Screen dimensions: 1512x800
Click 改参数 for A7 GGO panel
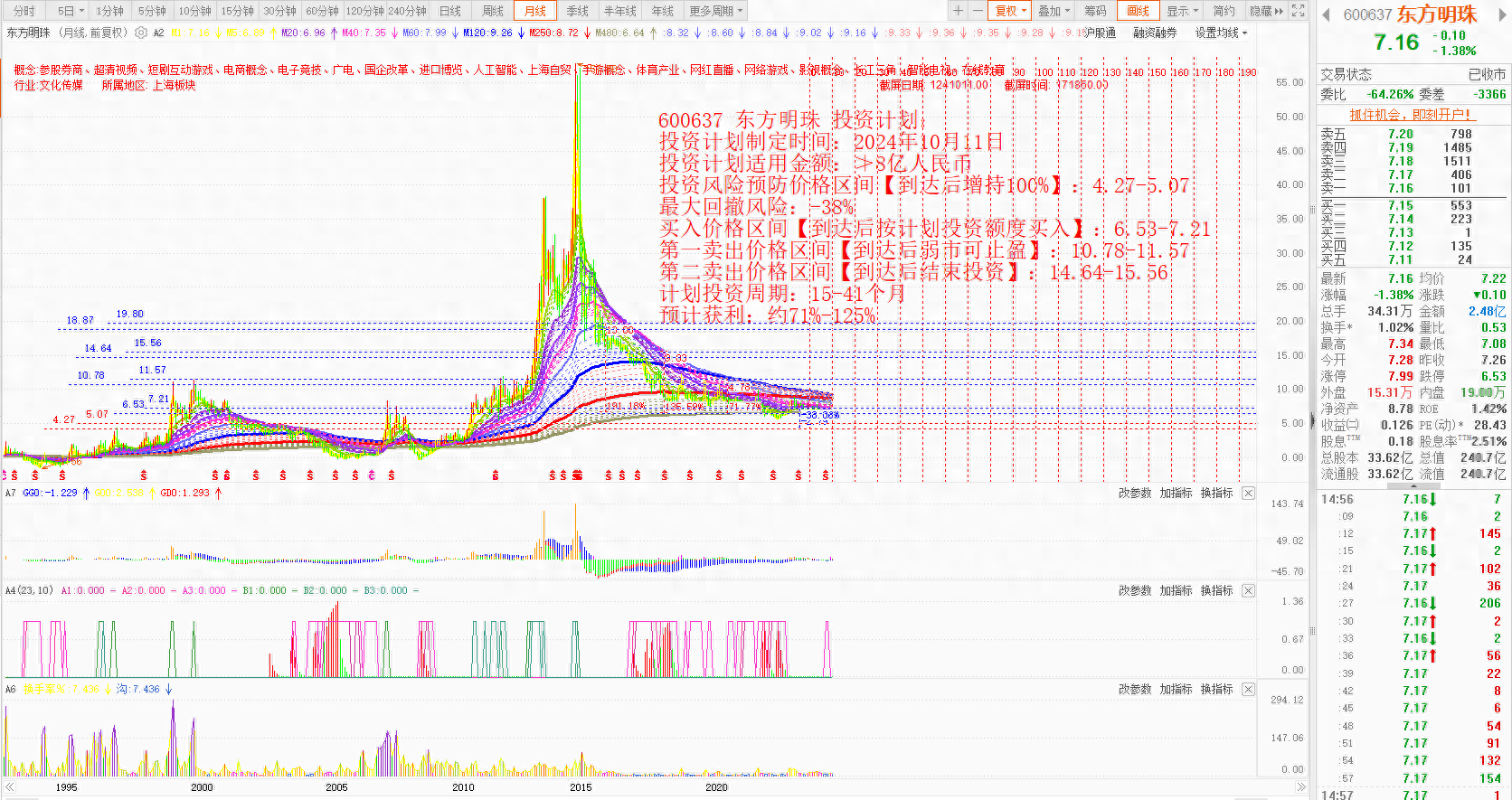(x=1135, y=493)
